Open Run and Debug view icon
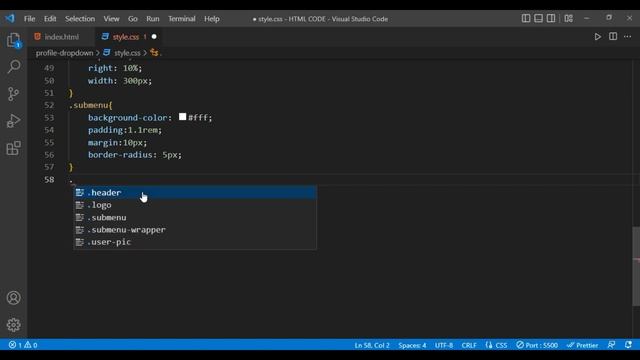 (x=13, y=121)
